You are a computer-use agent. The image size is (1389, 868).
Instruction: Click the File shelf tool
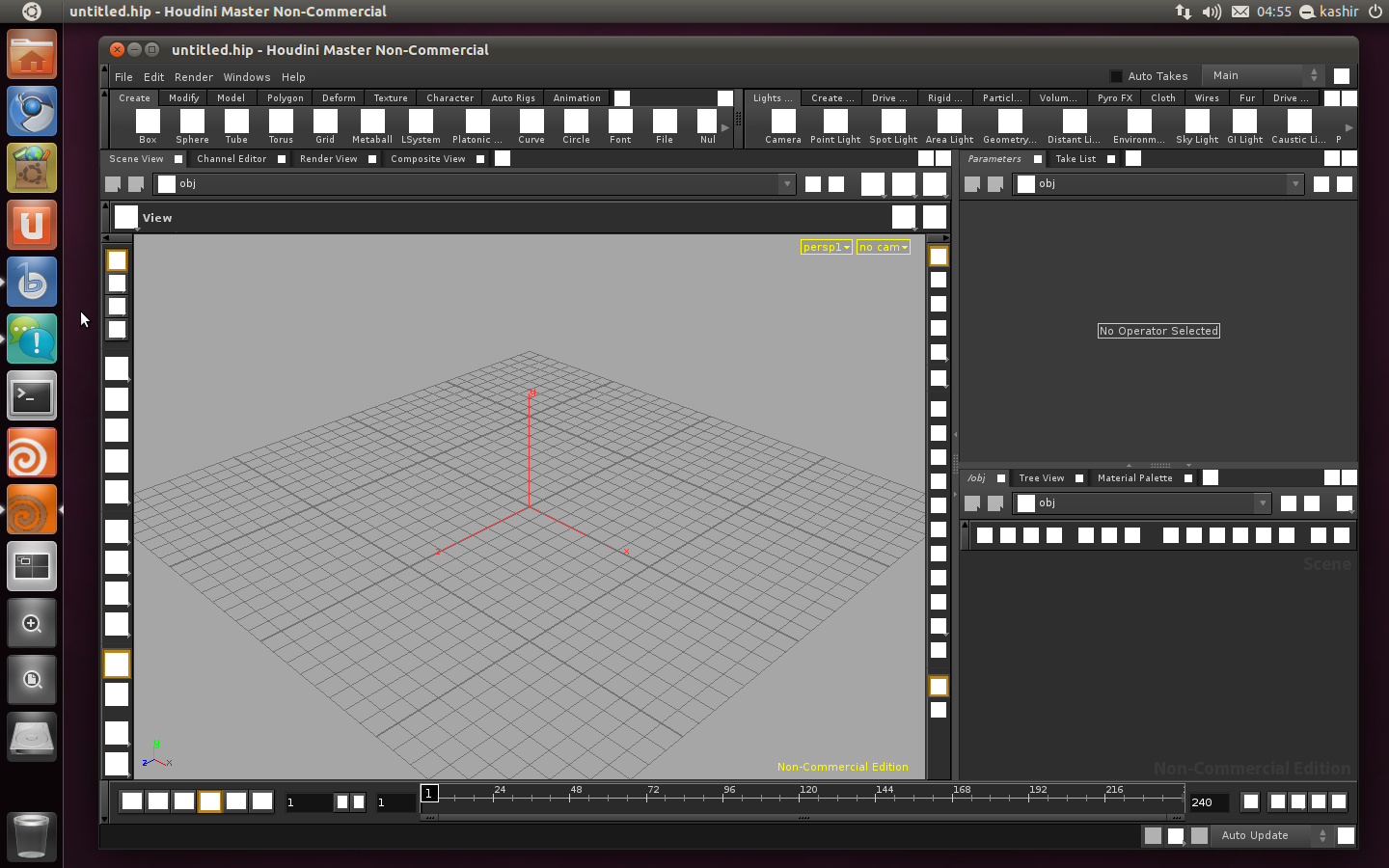coord(665,126)
